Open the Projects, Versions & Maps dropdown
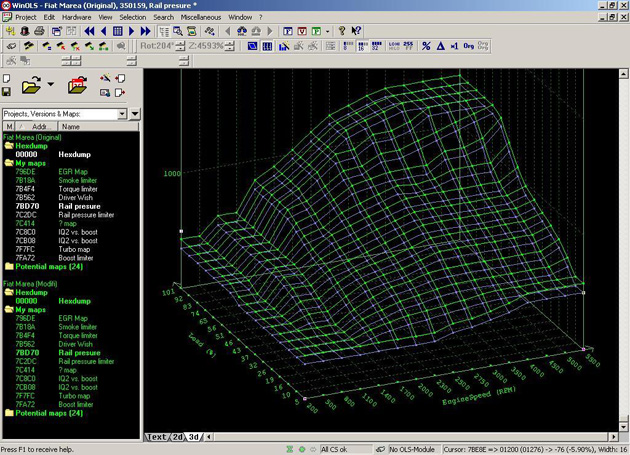This screenshot has width=630, height=455. click(x=123, y=114)
